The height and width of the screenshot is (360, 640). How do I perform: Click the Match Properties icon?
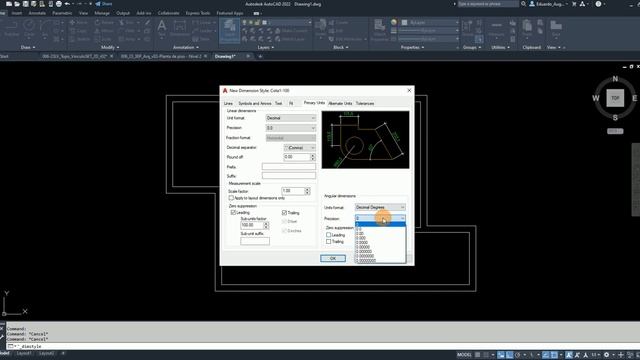tap(380, 29)
